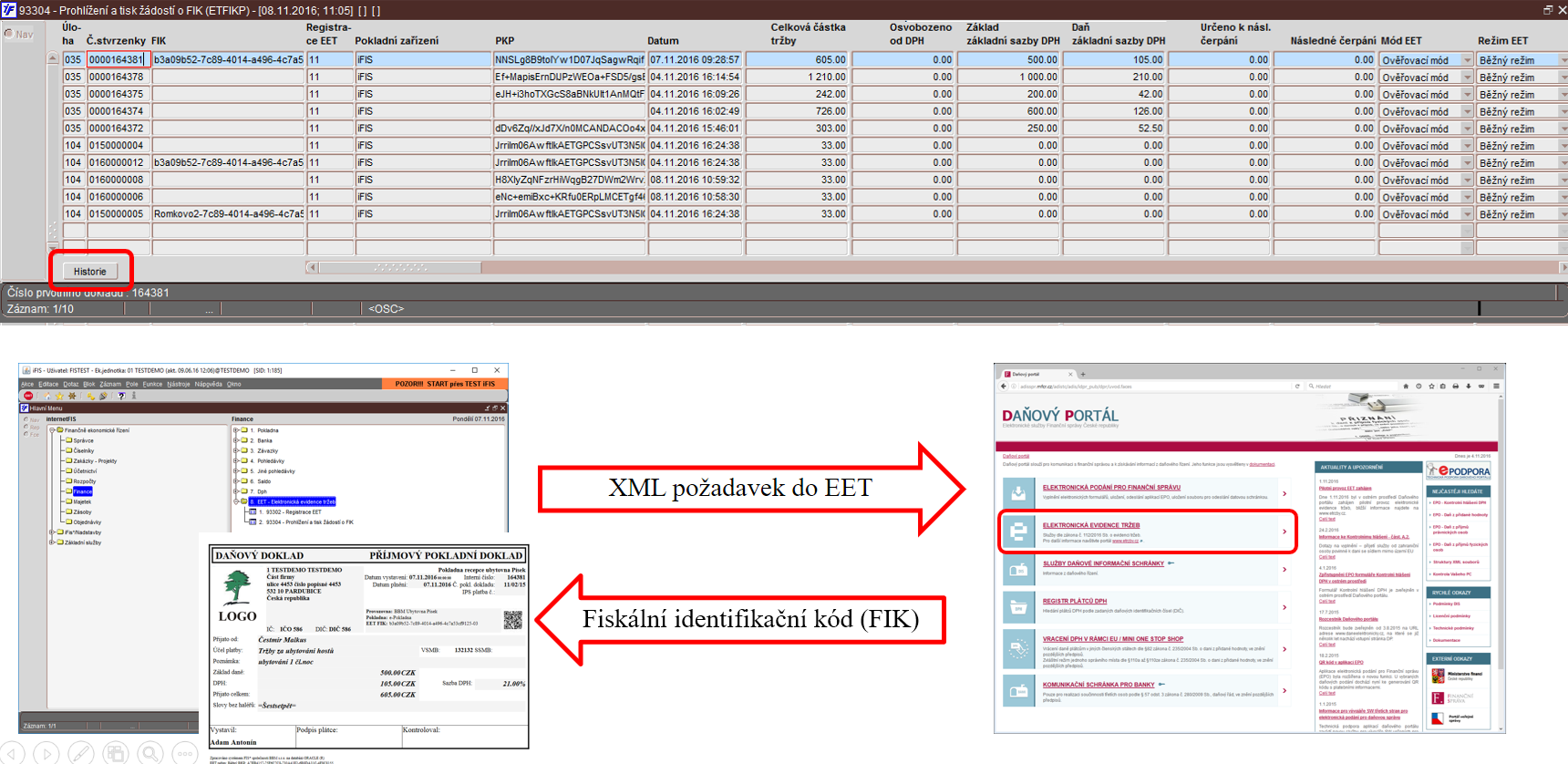This screenshot has width=1568, height=764.
Task: Click the mailbox icon for Komunikační schránka pro banky
Action: [x=1017, y=690]
